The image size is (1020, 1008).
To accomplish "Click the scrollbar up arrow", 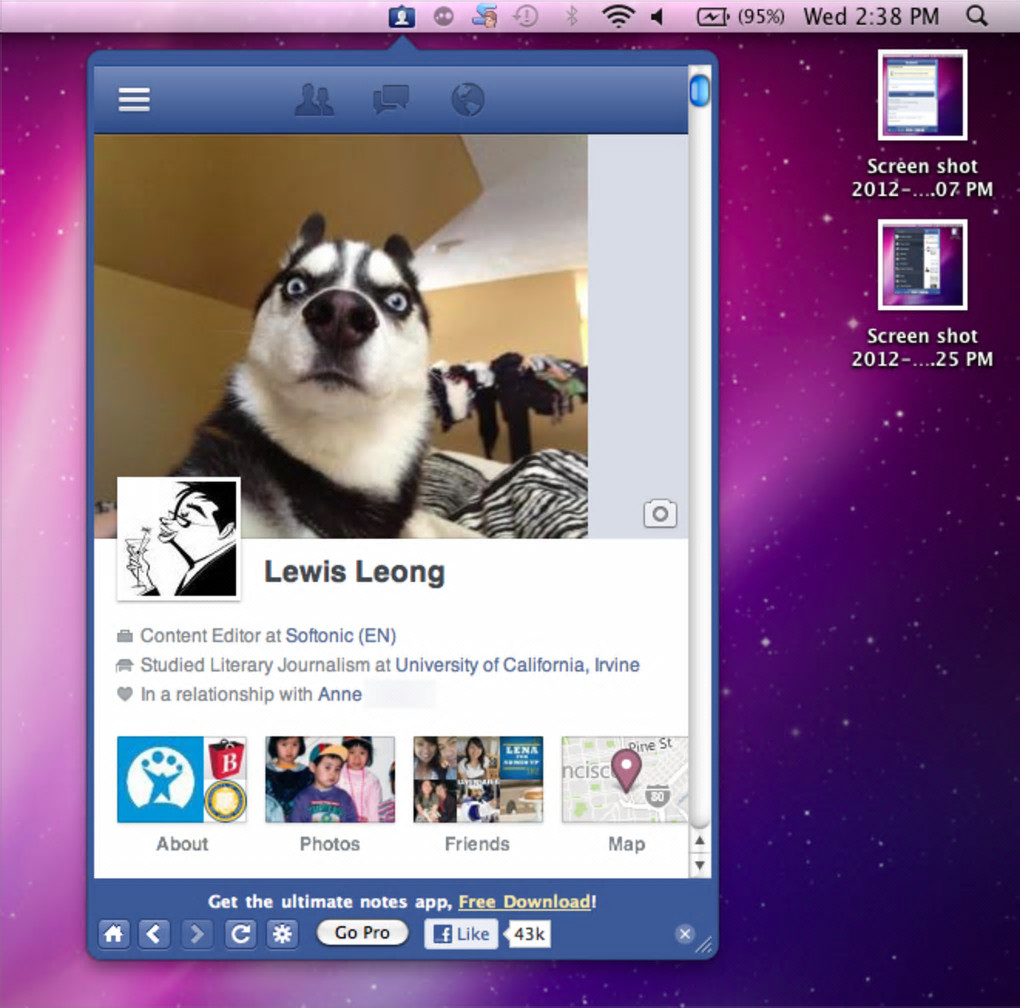I will pos(699,841).
